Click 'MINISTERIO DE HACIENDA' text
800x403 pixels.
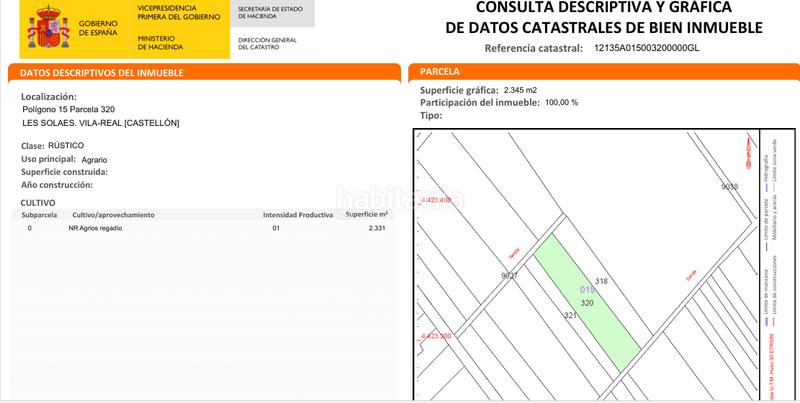pyautogui.click(x=160, y=43)
